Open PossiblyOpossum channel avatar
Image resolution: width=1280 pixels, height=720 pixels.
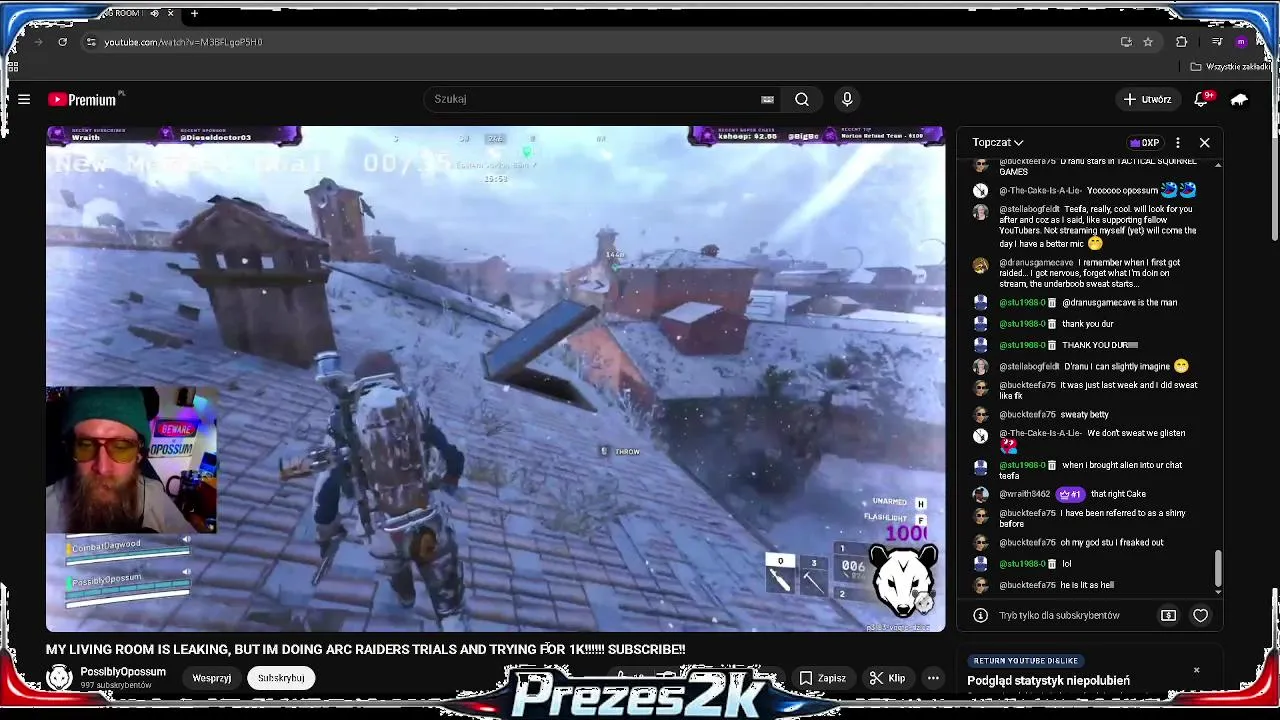click(59, 677)
